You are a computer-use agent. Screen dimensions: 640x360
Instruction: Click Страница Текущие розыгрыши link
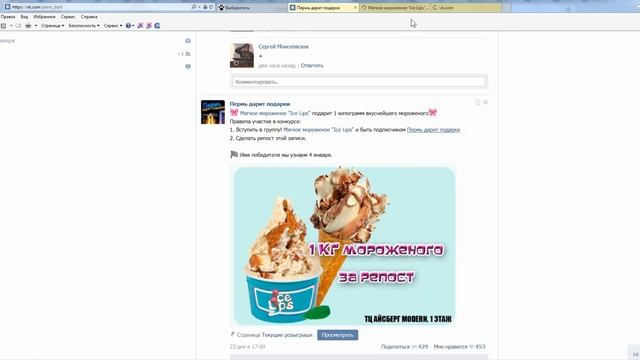tap(274, 335)
